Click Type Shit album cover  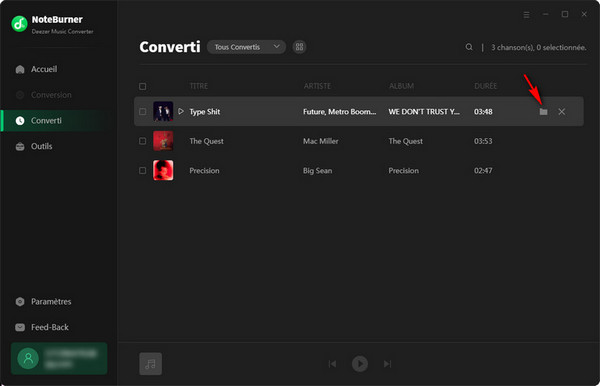163,111
